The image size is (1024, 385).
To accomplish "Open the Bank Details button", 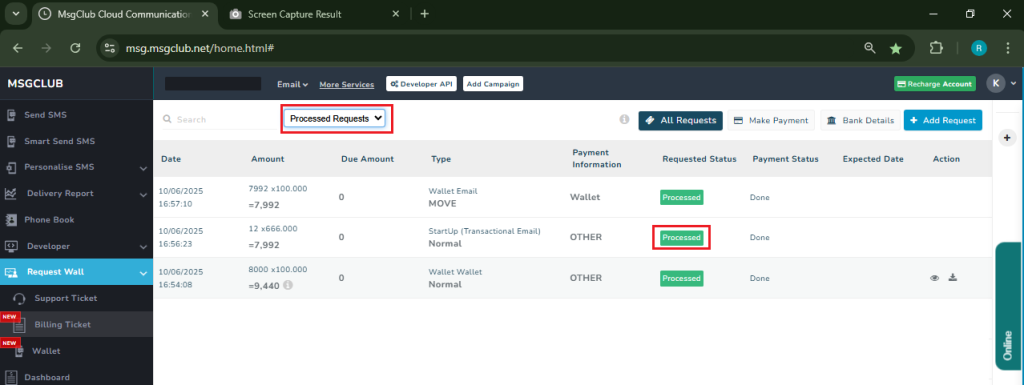I will tap(860, 120).
